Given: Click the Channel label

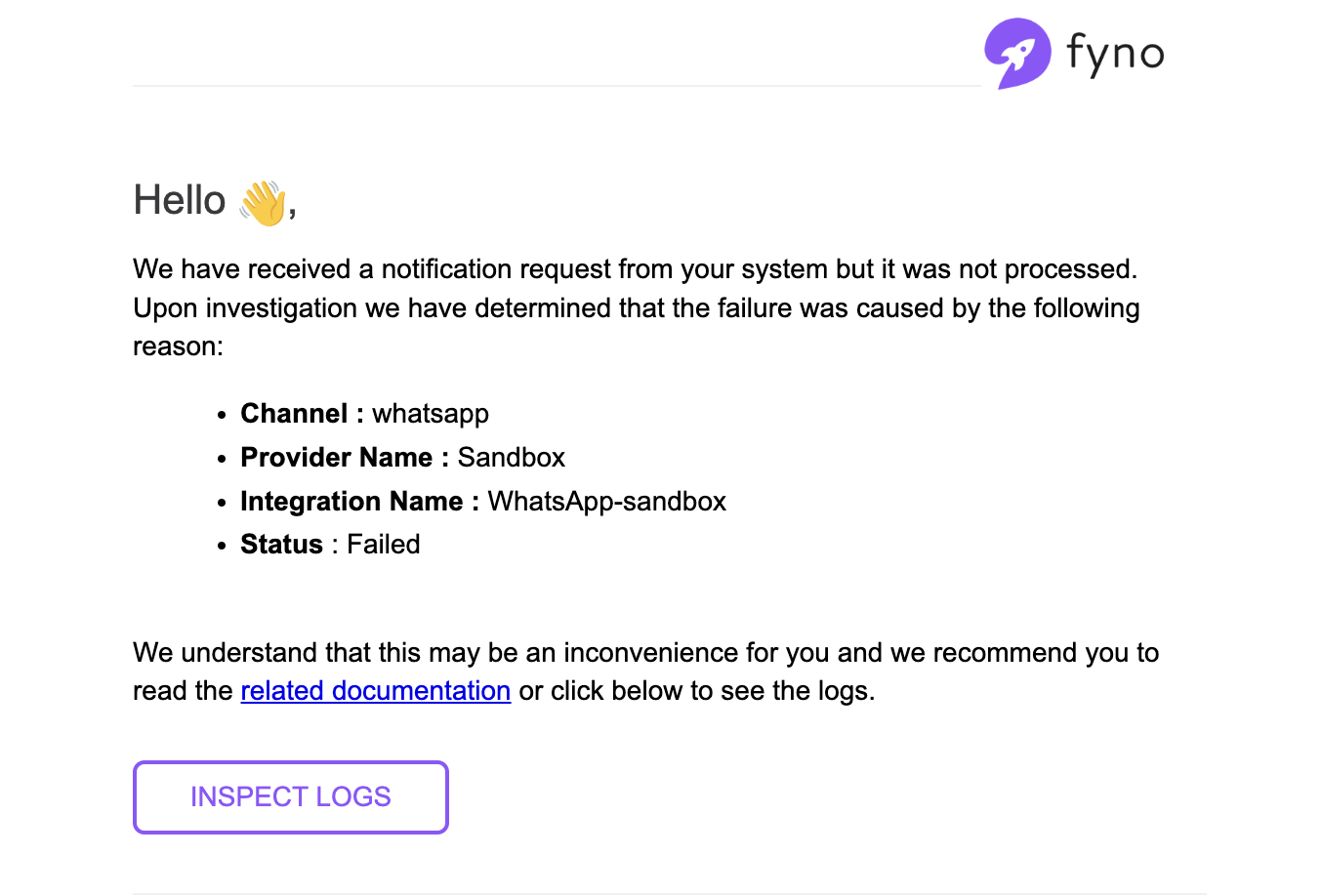Looking at the screenshot, I should [x=294, y=414].
